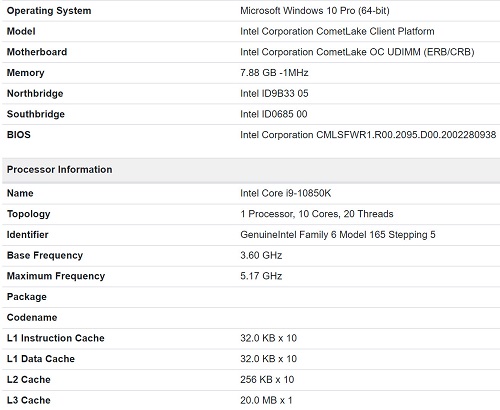Click the L2 Cache 256 KB value
Viewport: 500px width, 410px height.
click(x=267, y=379)
